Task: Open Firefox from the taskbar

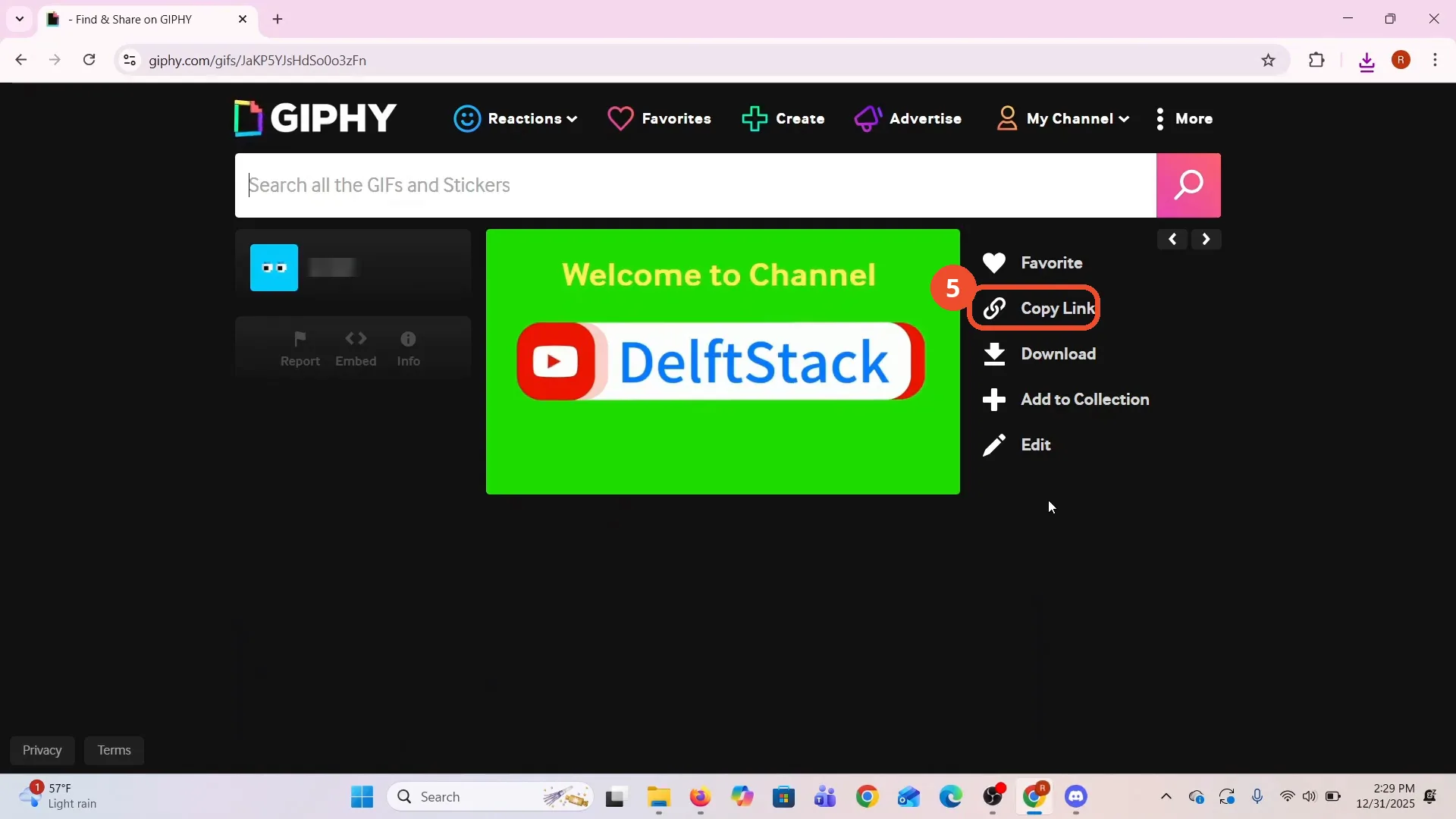Action: [x=700, y=796]
